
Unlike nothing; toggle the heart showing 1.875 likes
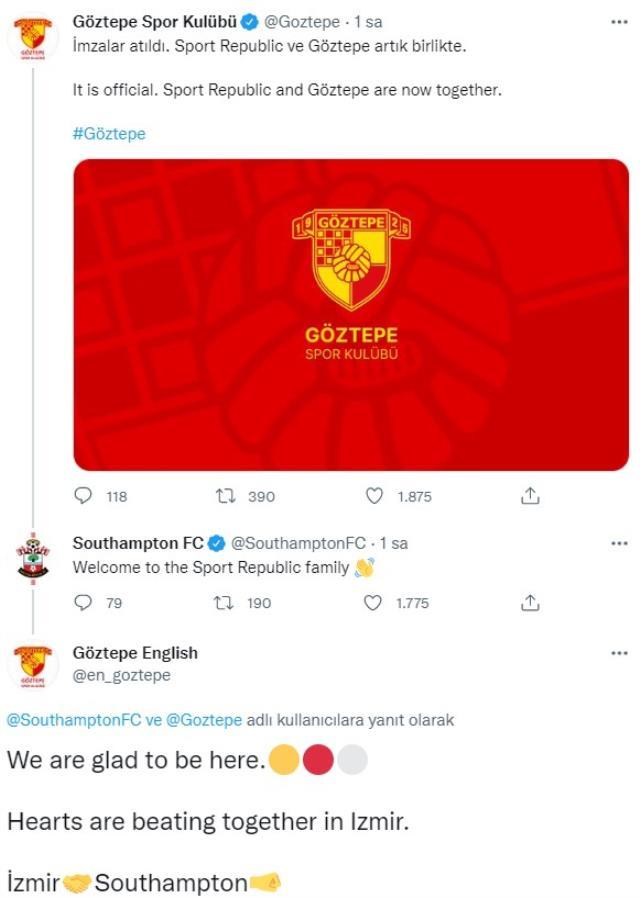click(373, 494)
